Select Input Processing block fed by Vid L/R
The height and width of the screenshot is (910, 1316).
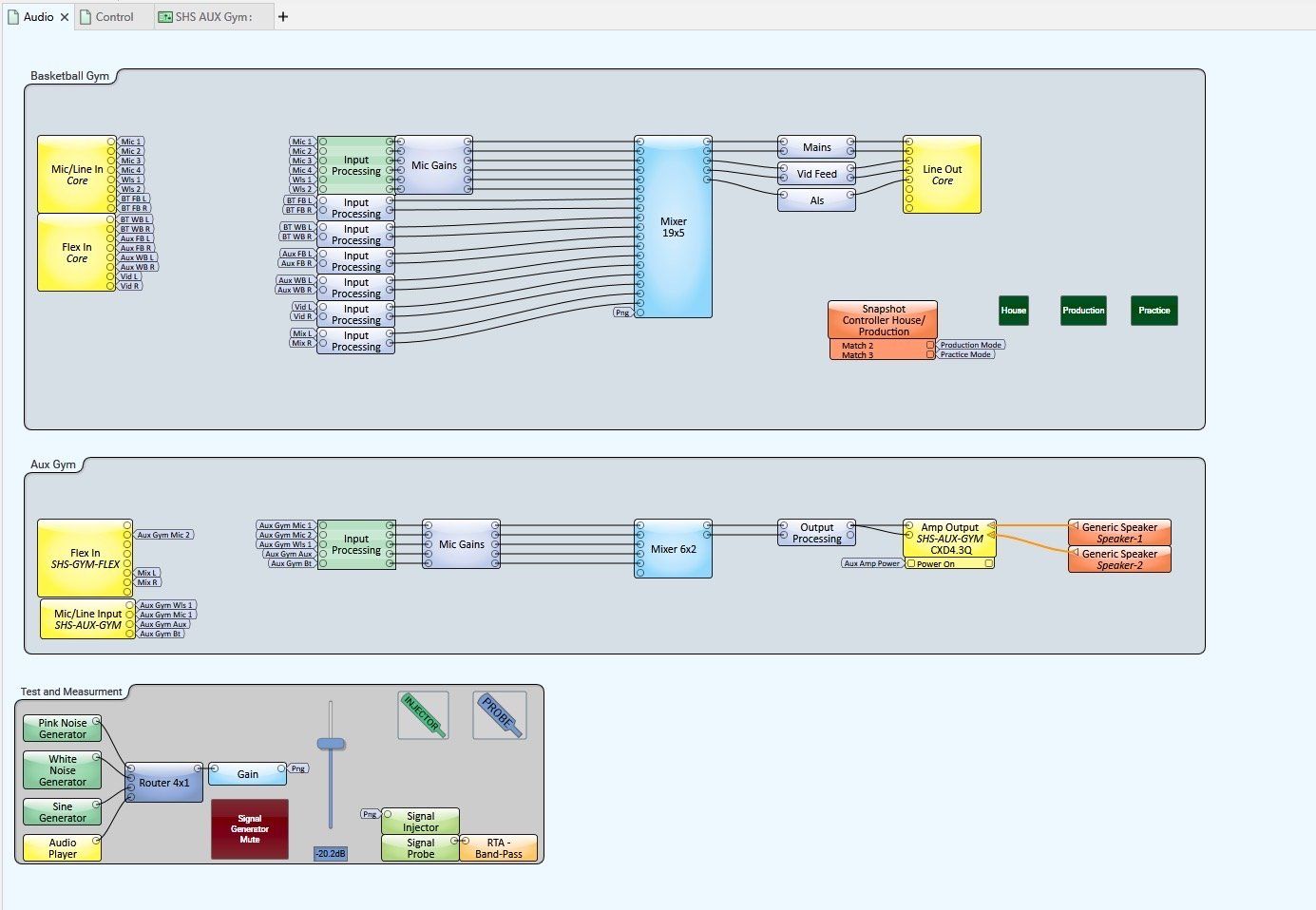pyautogui.click(x=356, y=314)
